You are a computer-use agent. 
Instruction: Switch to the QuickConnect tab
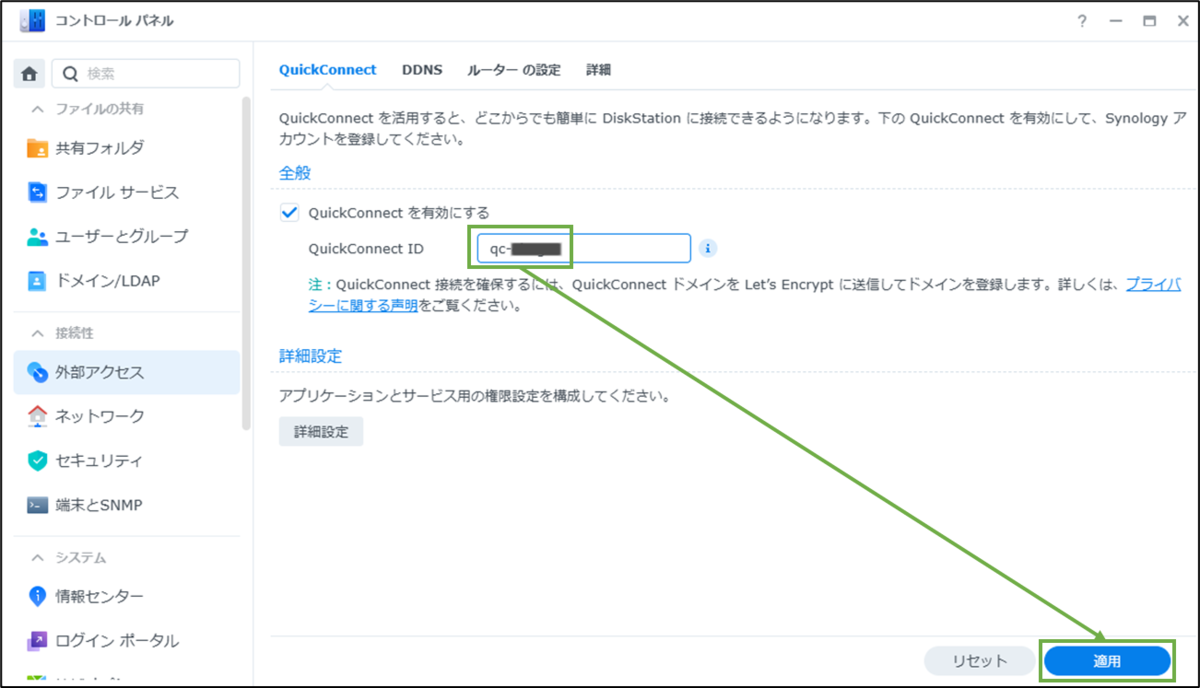327,70
